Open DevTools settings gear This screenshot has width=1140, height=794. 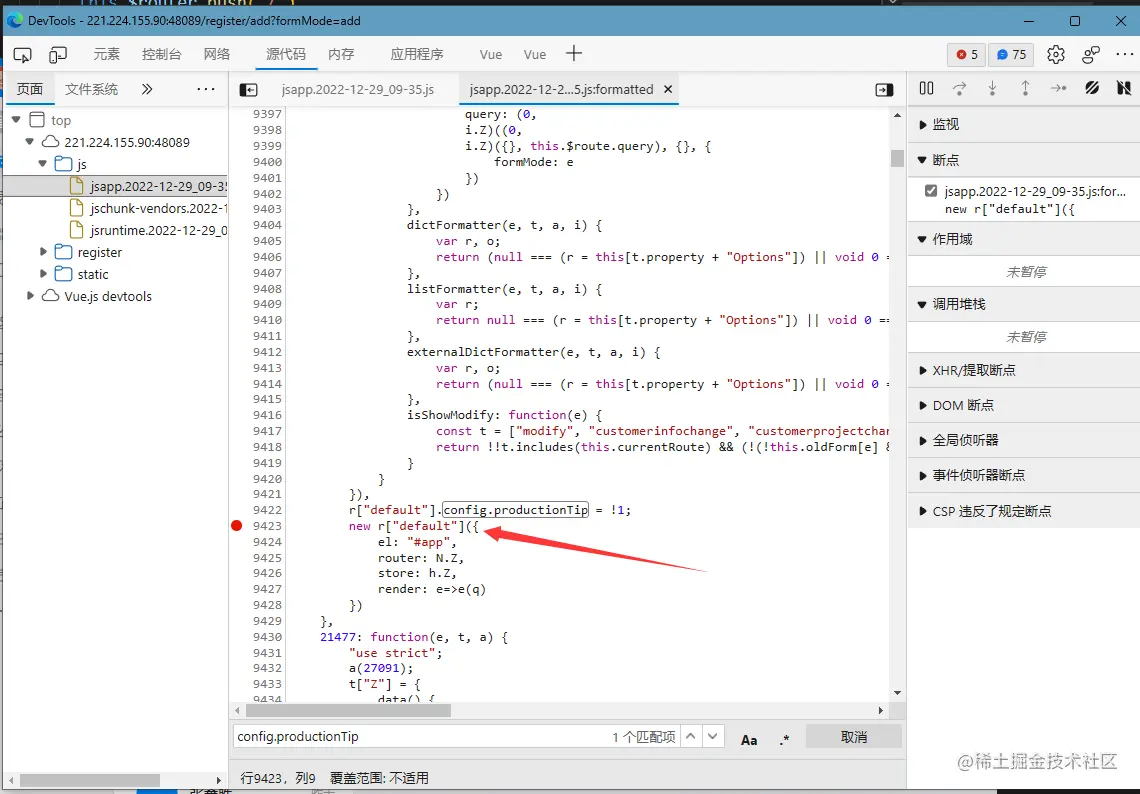pyautogui.click(x=1056, y=55)
